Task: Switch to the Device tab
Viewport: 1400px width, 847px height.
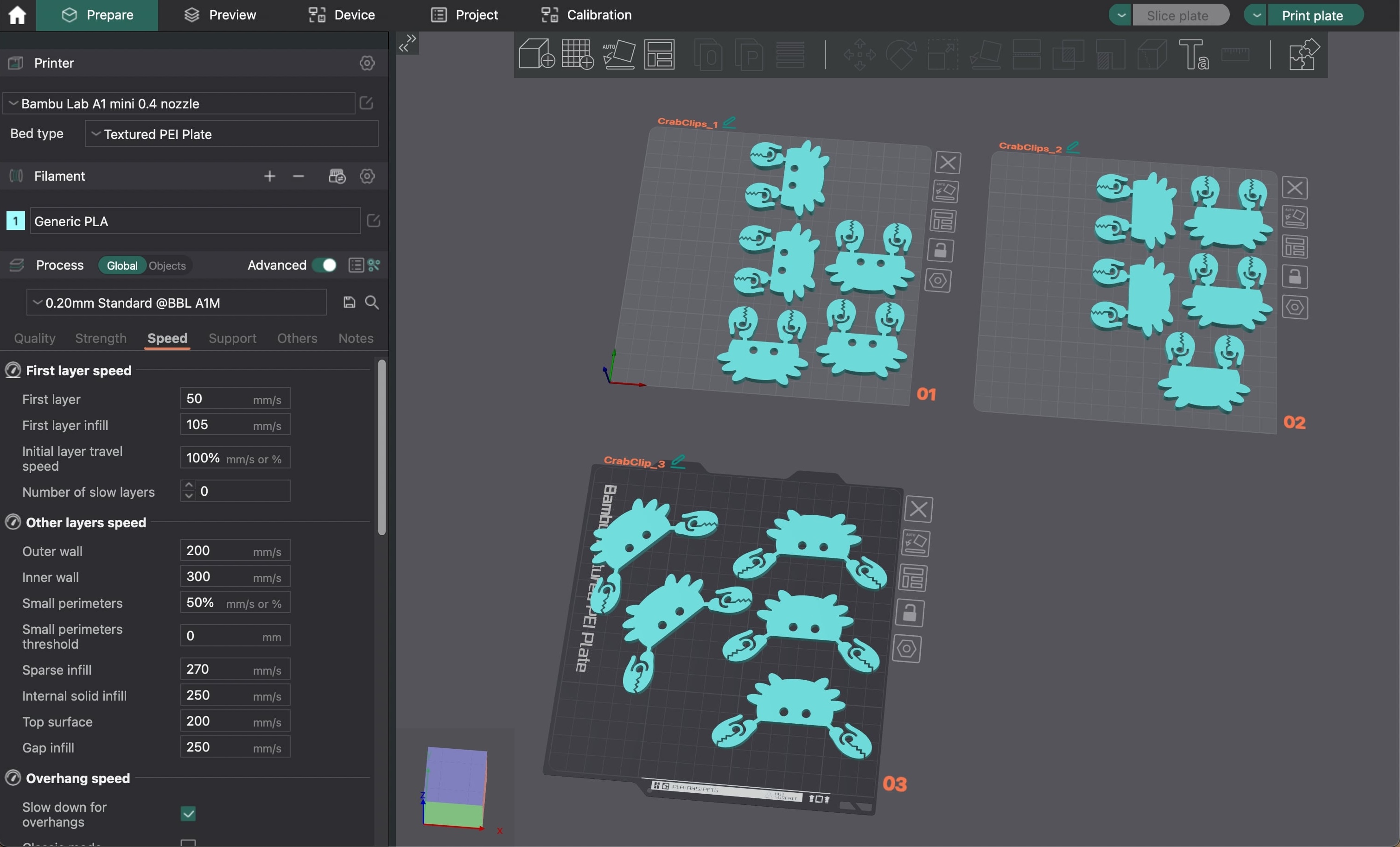Action: [x=342, y=15]
